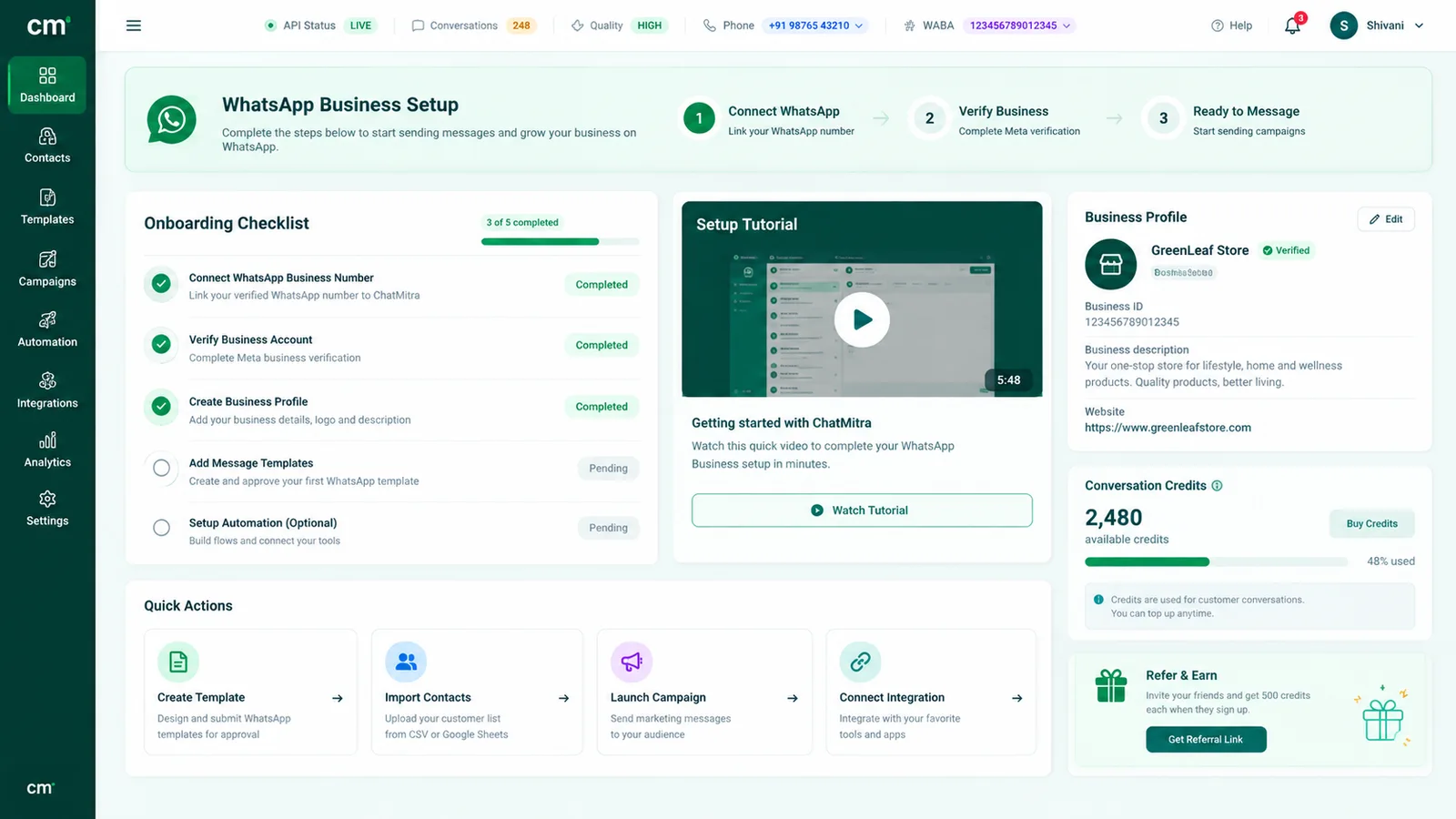The image size is (1456, 819).
Task: Open the Connect Integration arrow
Action: pos(1017,698)
